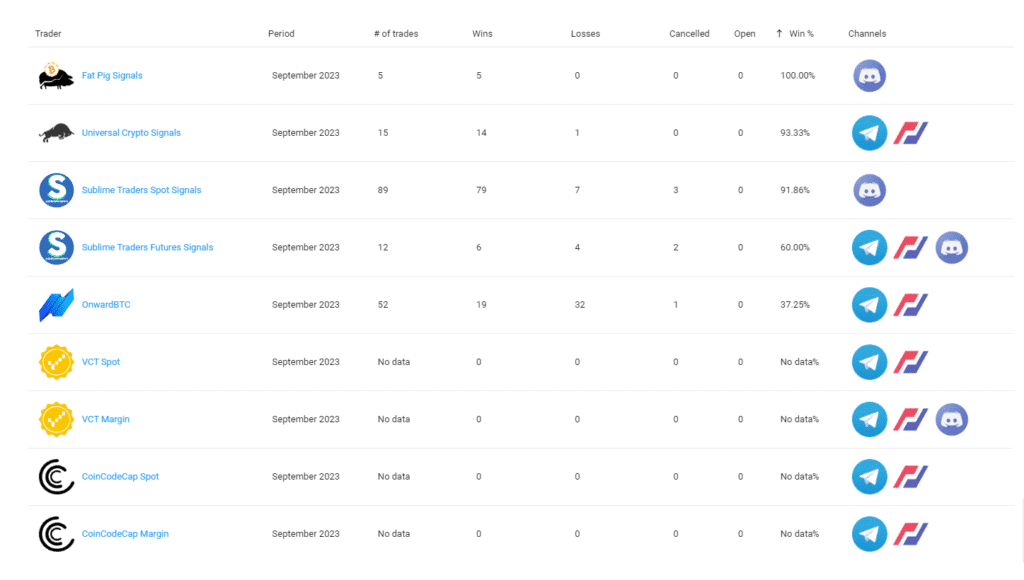Viewport: 1024px width, 580px height.
Task: Click the CoinCodeCap Spot logo
Action: (x=56, y=477)
